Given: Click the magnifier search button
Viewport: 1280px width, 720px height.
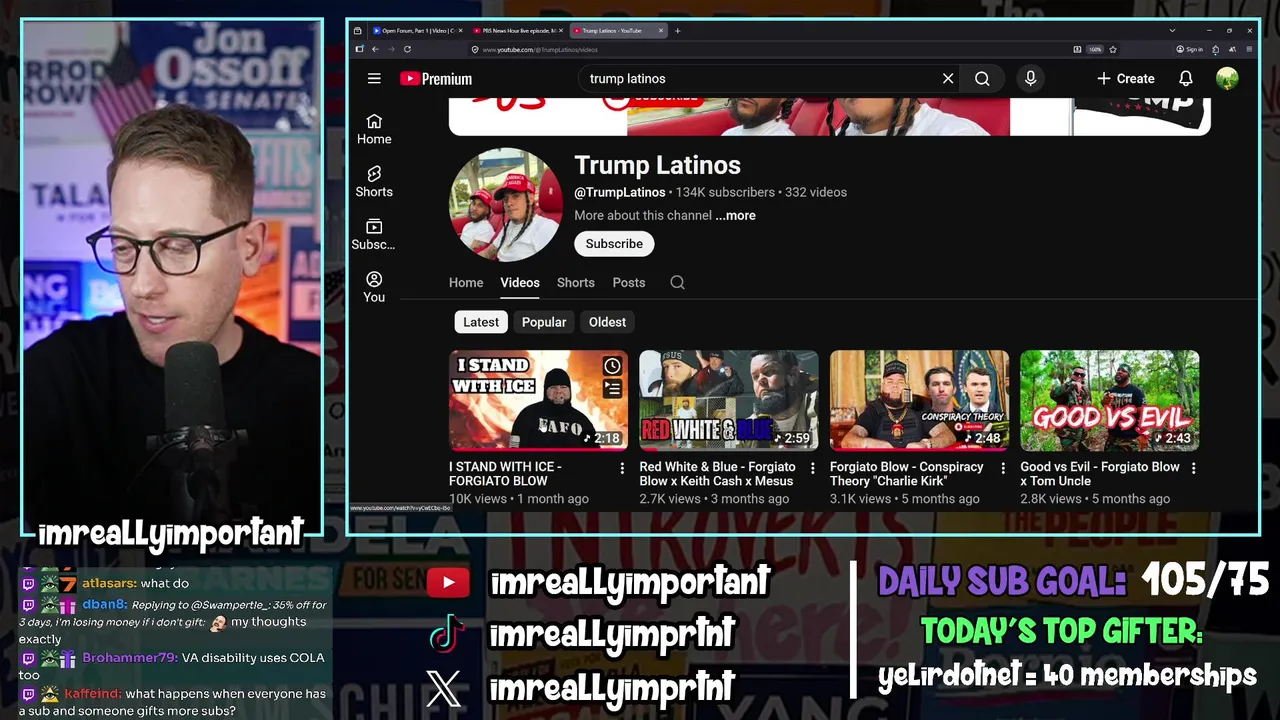Looking at the screenshot, I should click(x=982, y=78).
